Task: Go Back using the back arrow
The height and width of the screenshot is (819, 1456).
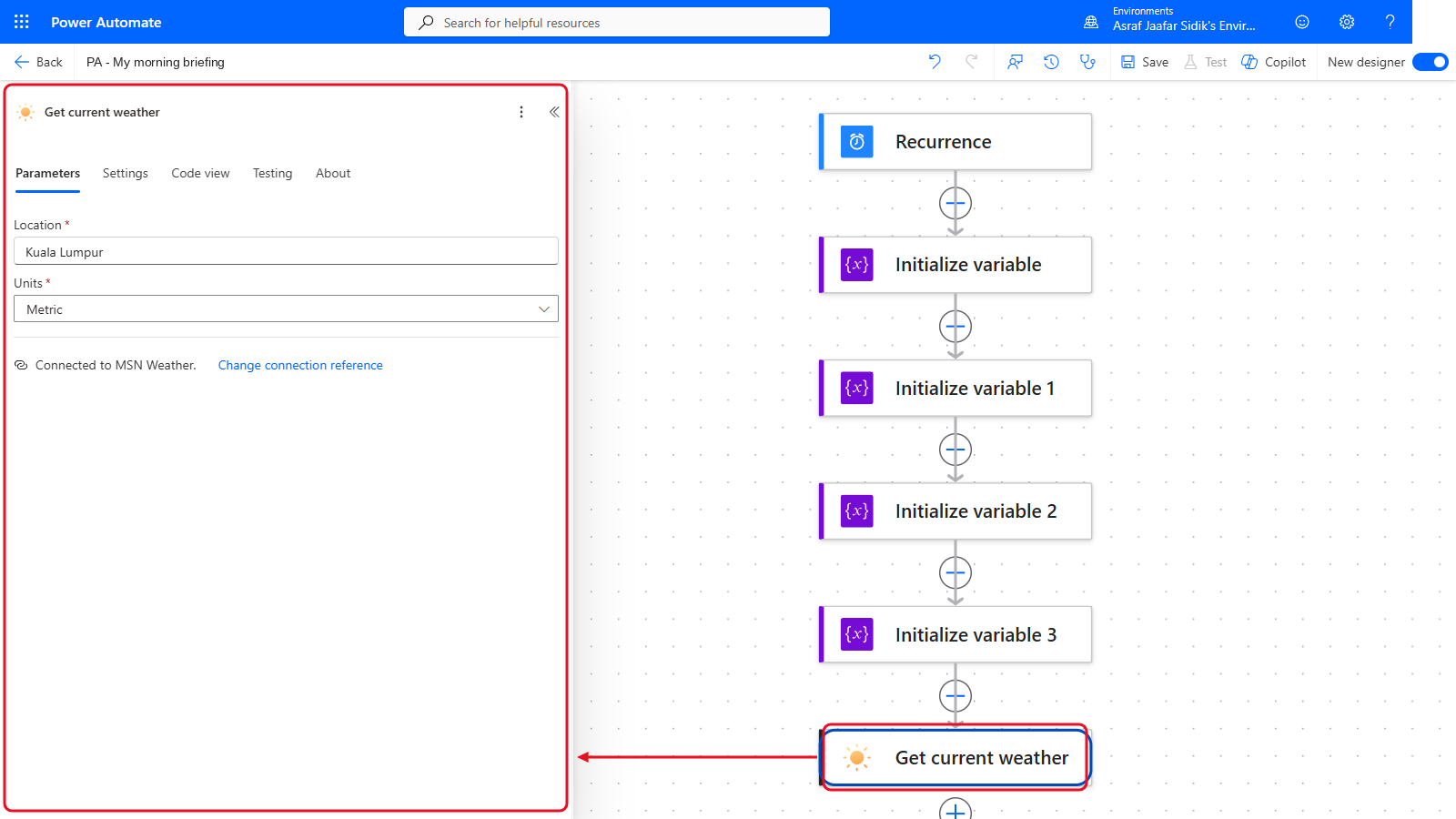Action: pos(38,62)
